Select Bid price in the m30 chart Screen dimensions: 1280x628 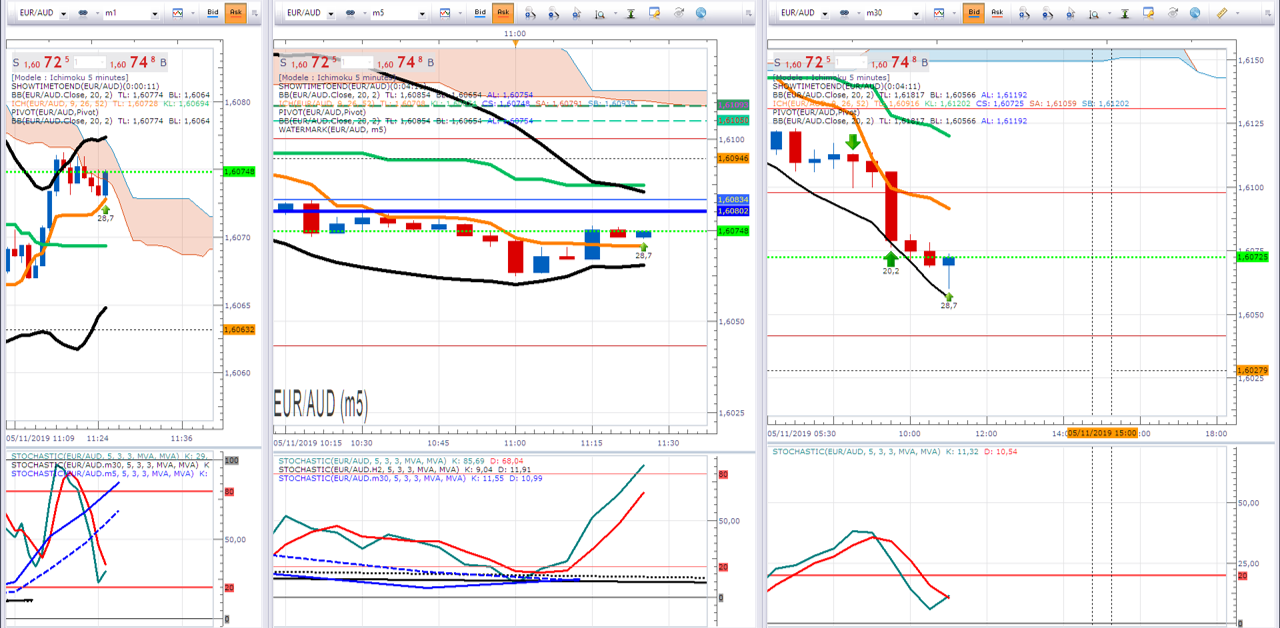(974, 13)
